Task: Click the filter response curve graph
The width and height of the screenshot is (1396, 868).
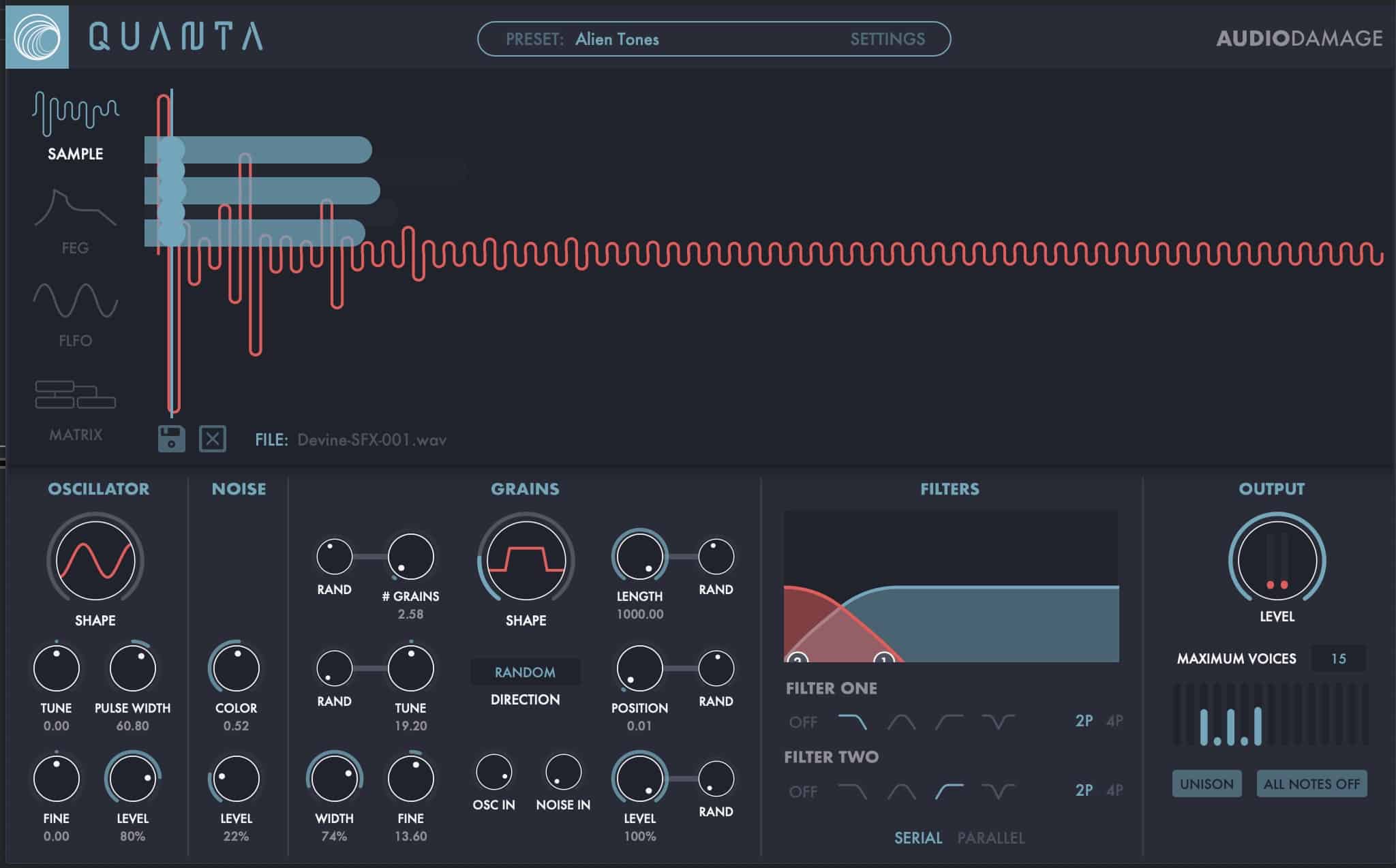Action: tap(951, 586)
